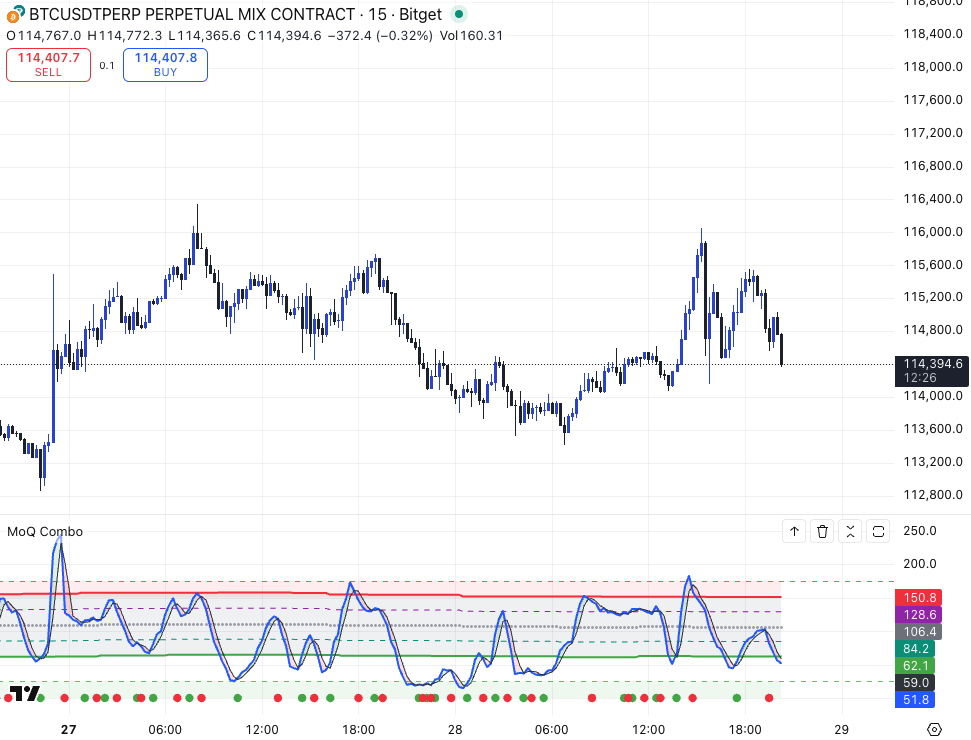971x740 pixels.
Task: Delete the MoQ Combo pane
Action: [822, 532]
